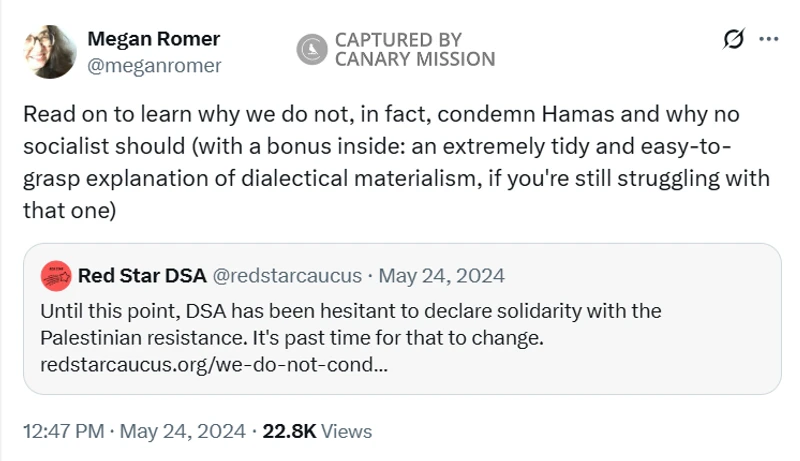The image size is (800, 461).
Task: Open the three-dot more options menu
Action: pos(768,39)
